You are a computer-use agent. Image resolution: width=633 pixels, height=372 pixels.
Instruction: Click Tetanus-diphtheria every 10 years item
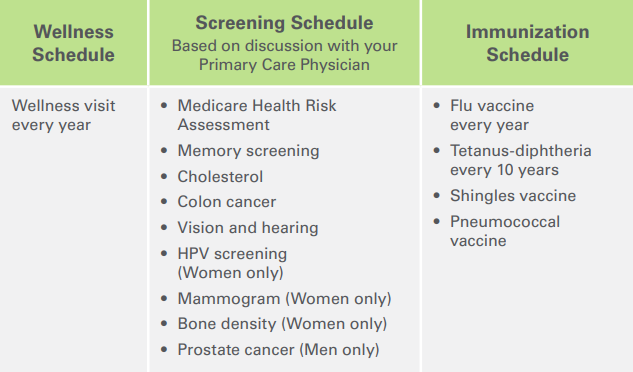click(x=521, y=160)
